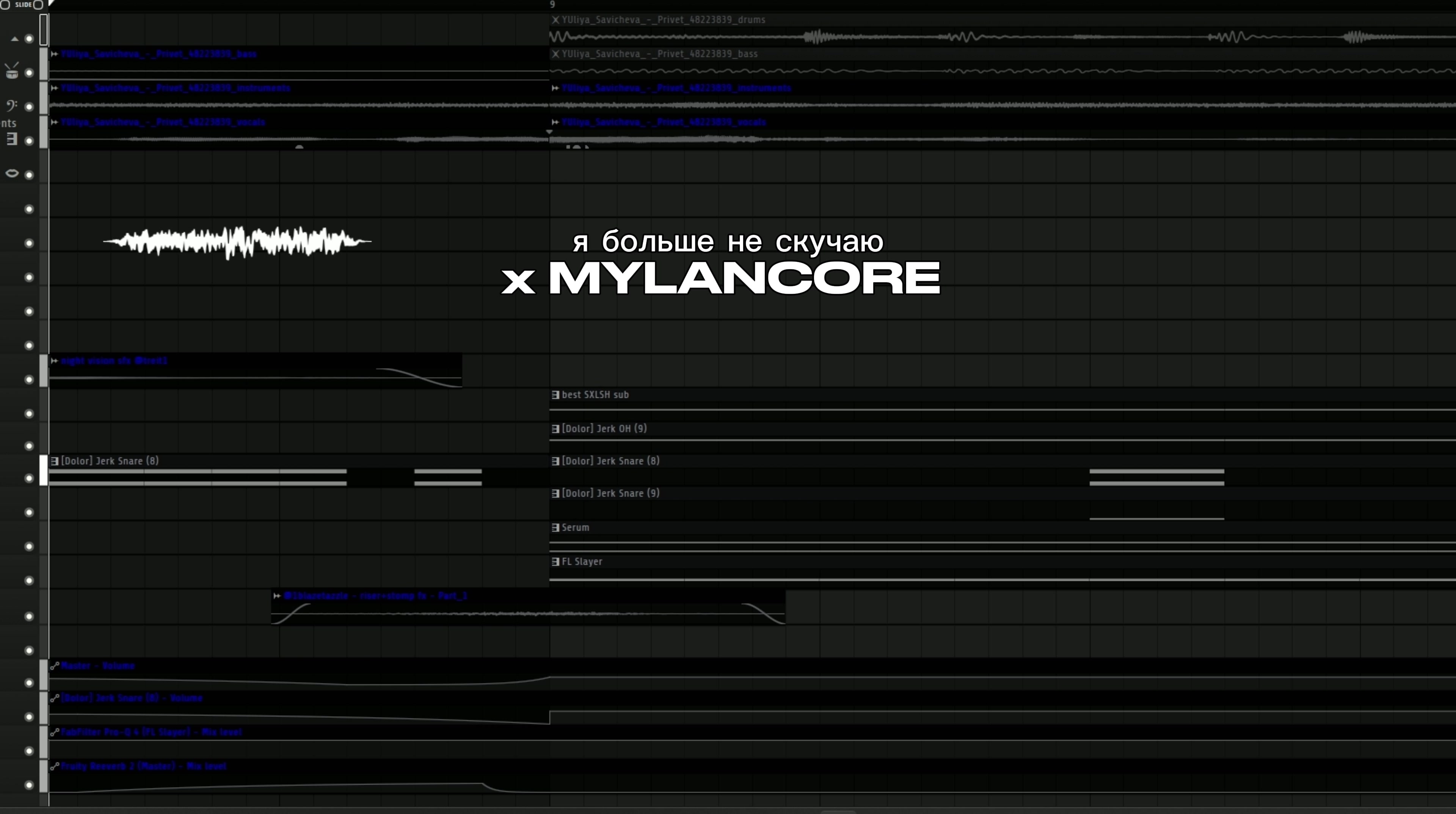Click the playhead marker at the timeline start

point(52,3)
